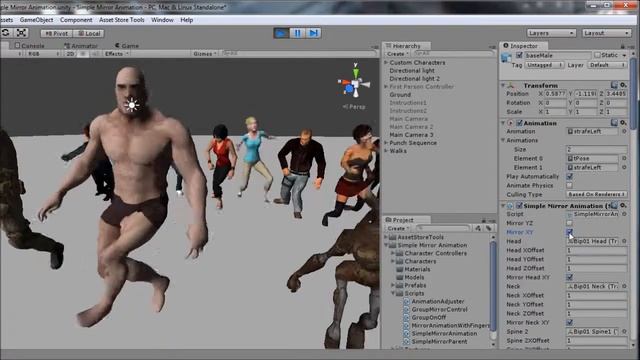
Task: Open the Window menu
Action: 162,20
